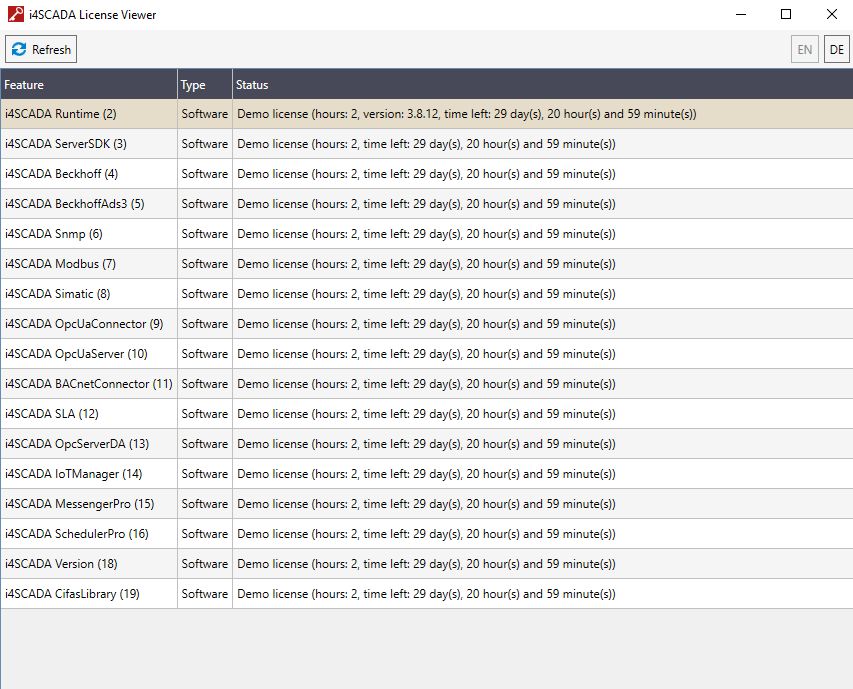This screenshot has width=853, height=689.
Task: Select the i4SCADA SLA (12) row
Action: click(426, 414)
